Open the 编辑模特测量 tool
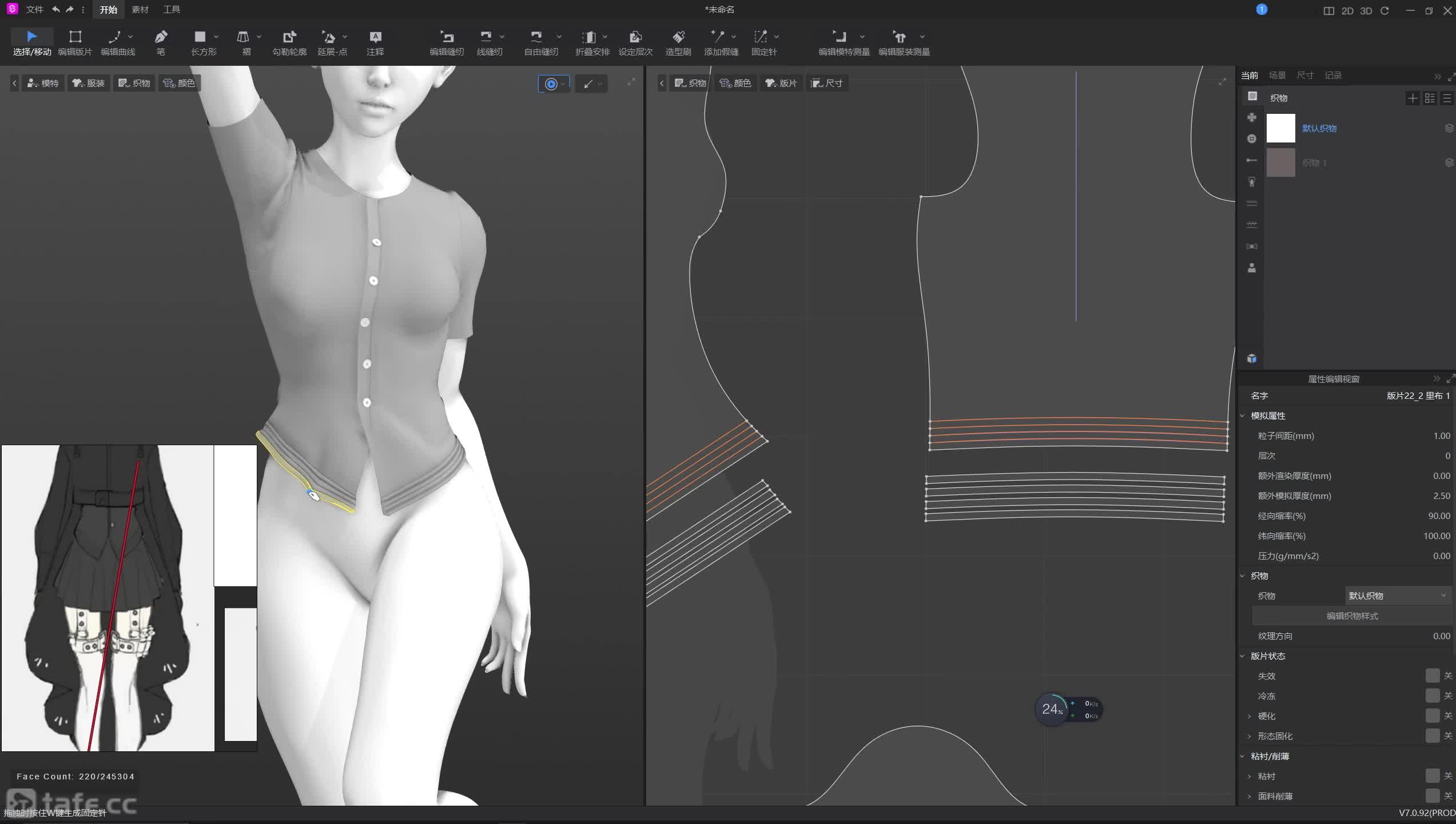Screen dimensions: 1456x824 pyautogui.click(x=844, y=43)
